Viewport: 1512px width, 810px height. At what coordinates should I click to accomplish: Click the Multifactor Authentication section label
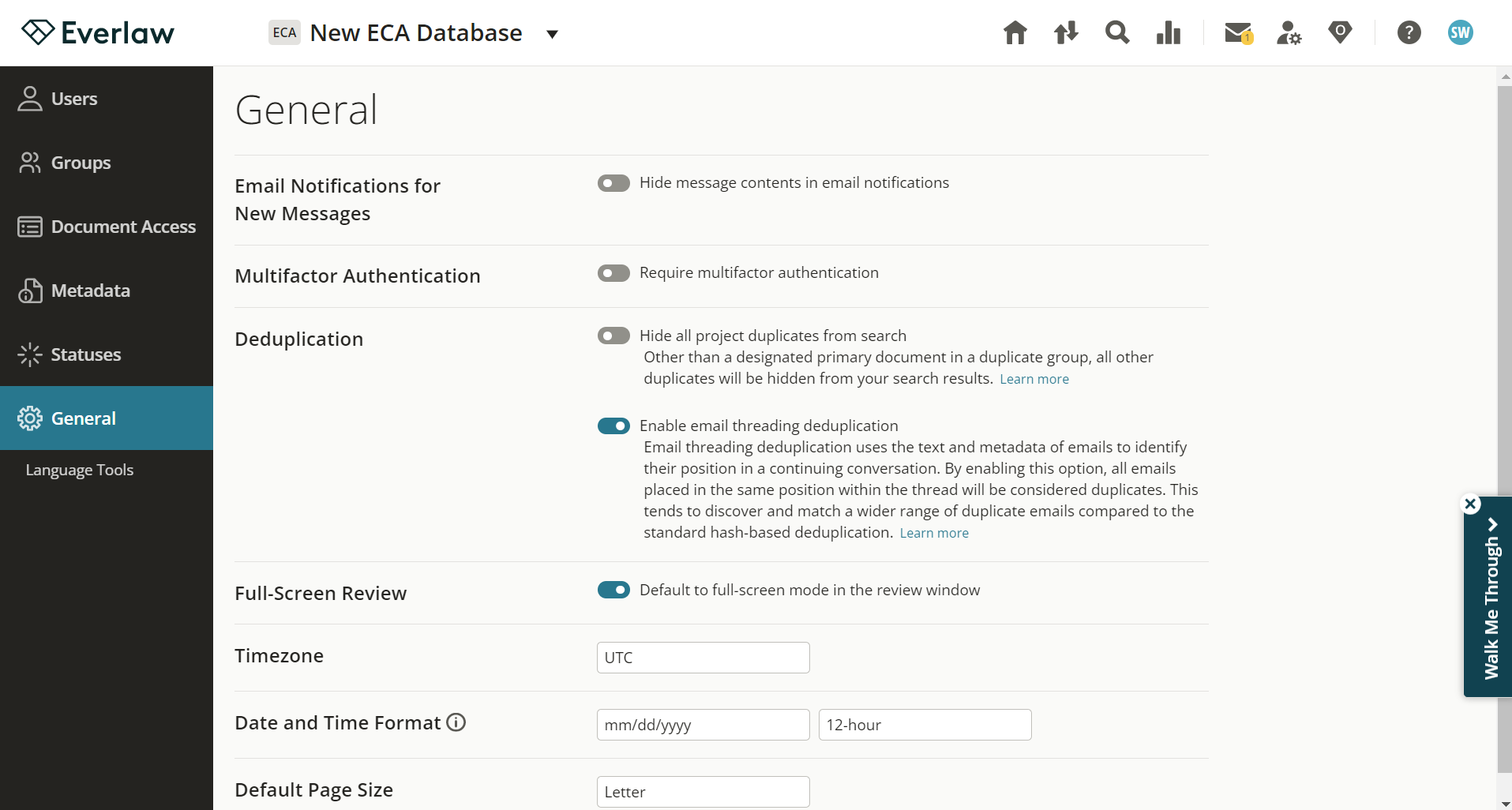(x=358, y=276)
